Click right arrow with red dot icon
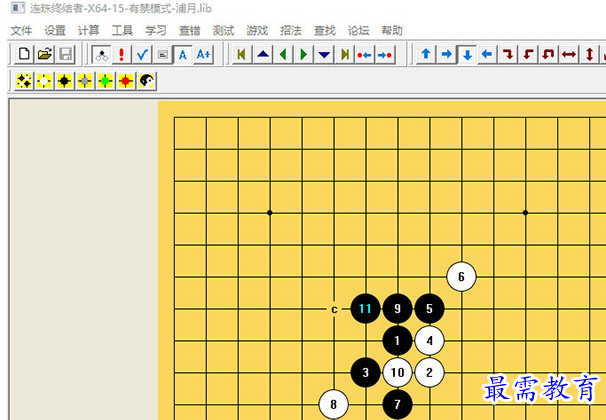This screenshot has width=606, height=420. [385, 54]
